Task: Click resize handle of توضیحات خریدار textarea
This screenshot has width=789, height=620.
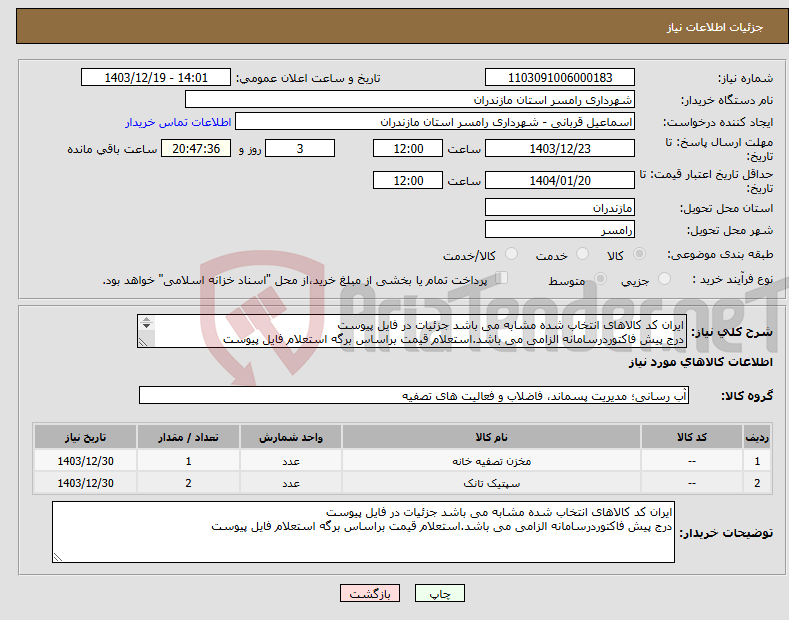Action: (58, 557)
